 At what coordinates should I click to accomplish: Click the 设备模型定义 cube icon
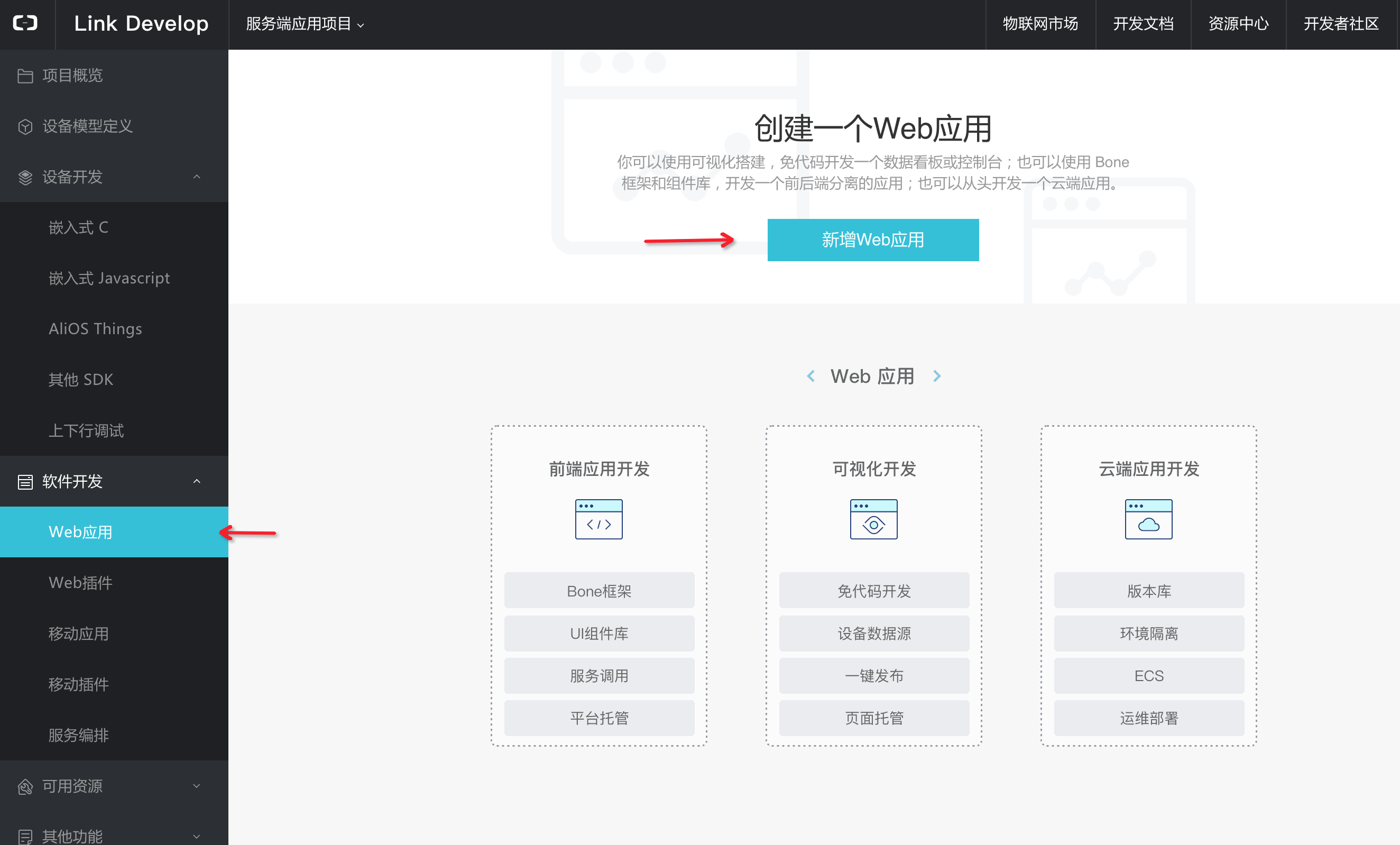pyautogui.click(x=25, y=126)
